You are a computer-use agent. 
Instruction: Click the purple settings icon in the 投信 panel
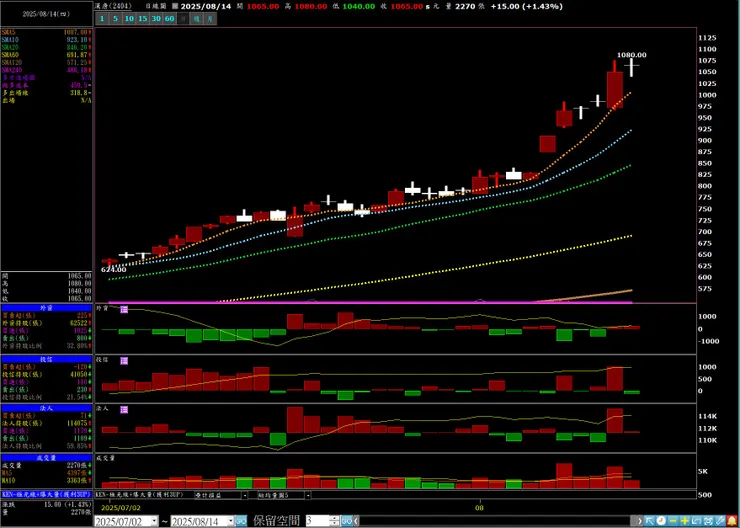click(x=124, y=360)
